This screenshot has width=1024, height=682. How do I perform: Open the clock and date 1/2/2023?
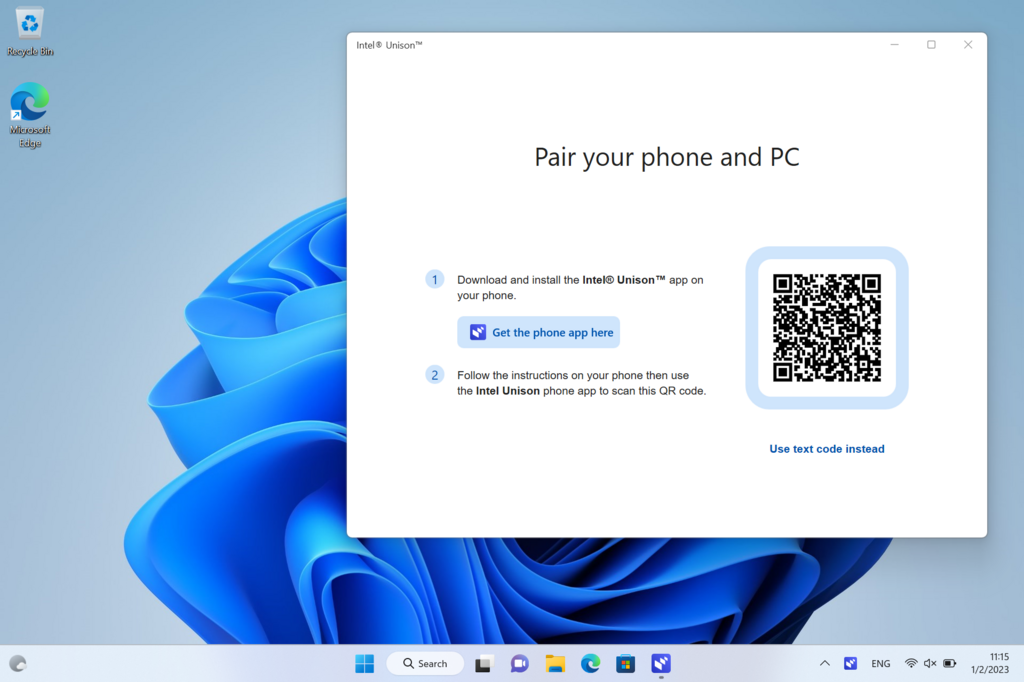[x=990, y=664]
